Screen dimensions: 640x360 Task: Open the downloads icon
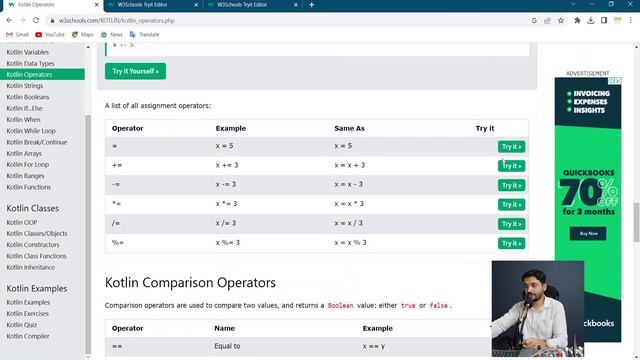591,20
